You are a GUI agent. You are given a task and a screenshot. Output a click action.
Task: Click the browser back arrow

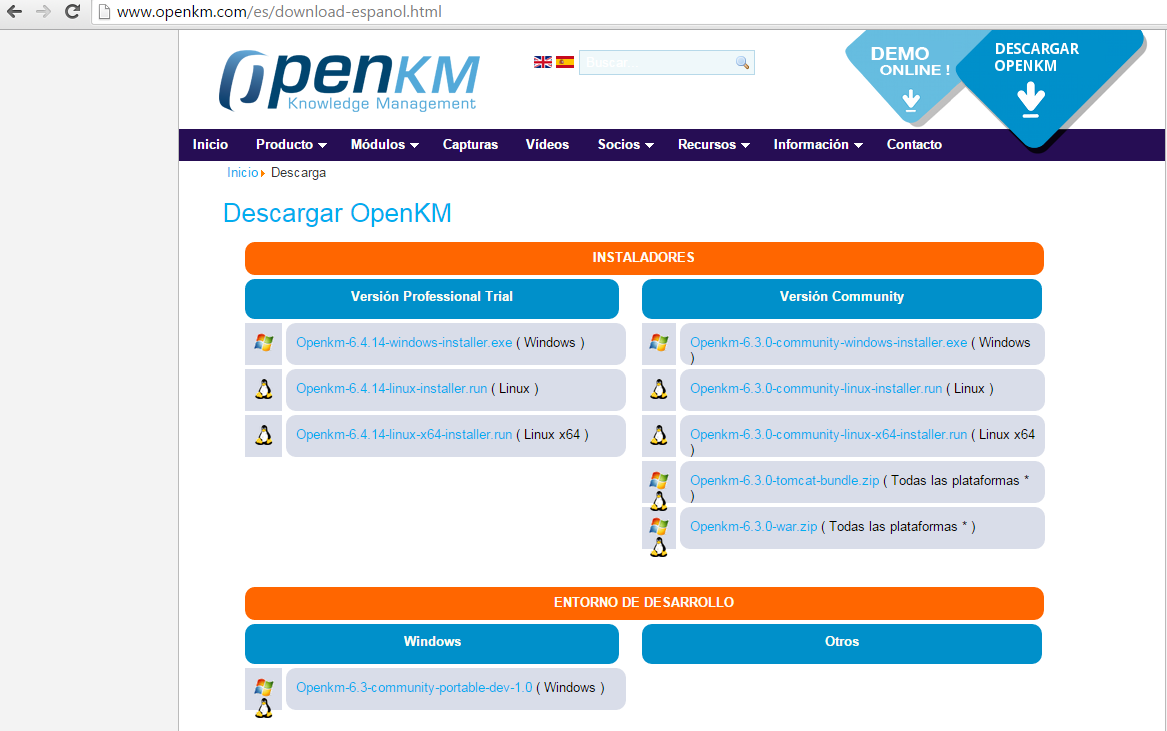pos(15,12)
